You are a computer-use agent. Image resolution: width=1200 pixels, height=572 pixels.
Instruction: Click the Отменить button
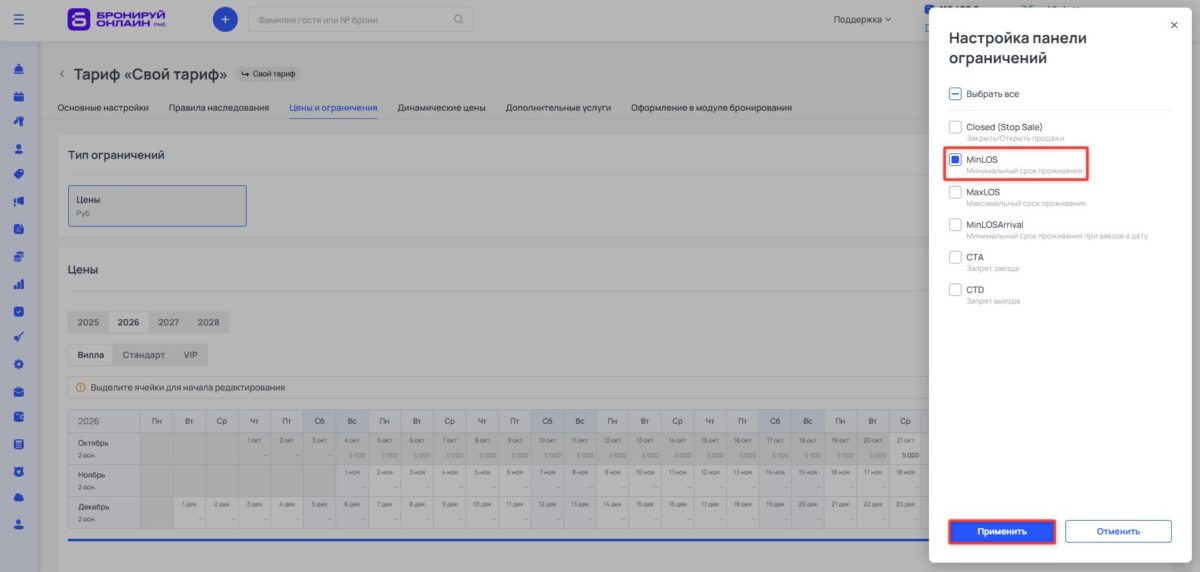pyautogui.click(x=1117, y=531)
